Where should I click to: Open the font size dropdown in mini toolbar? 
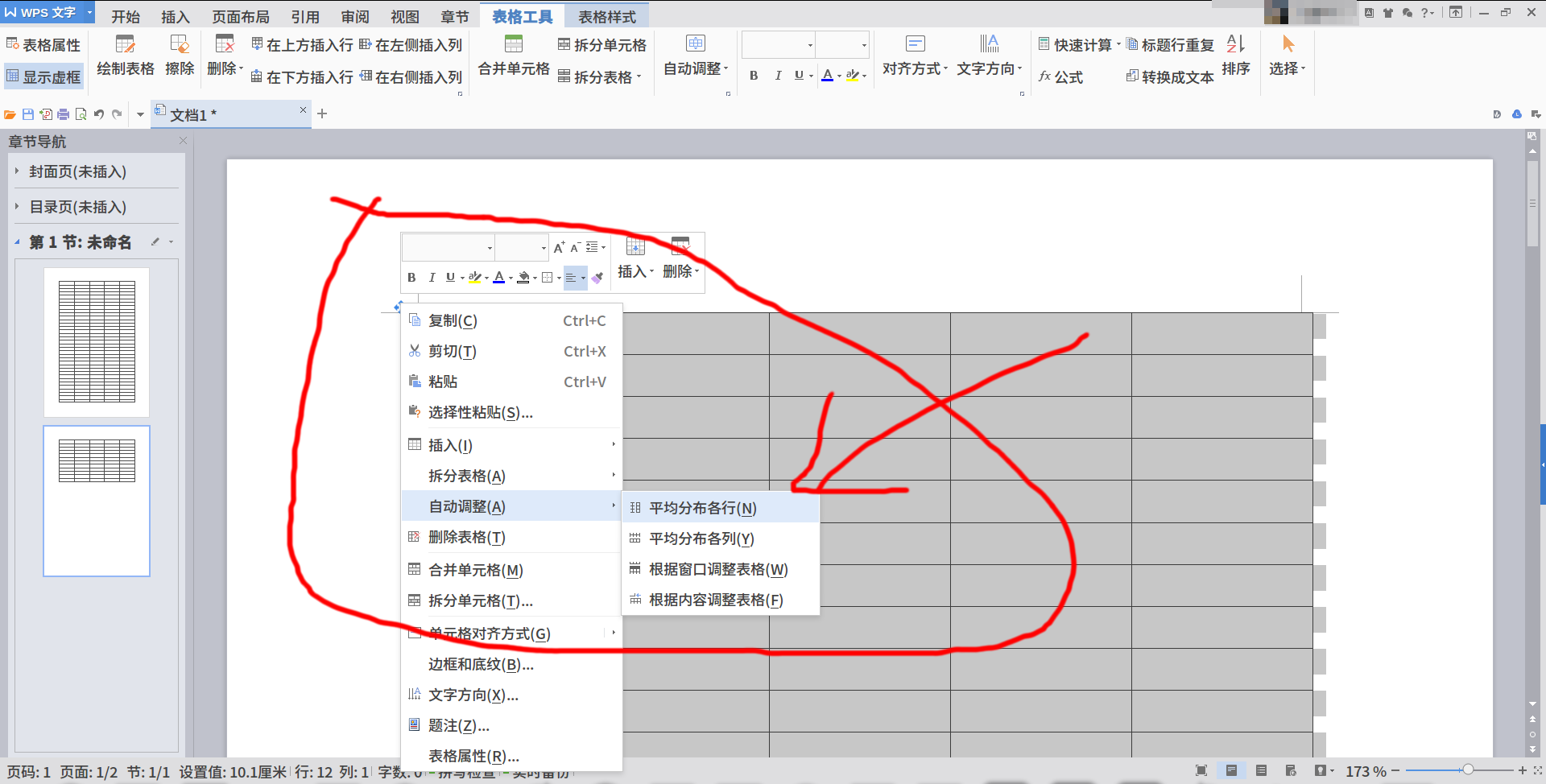pos(521,247)
